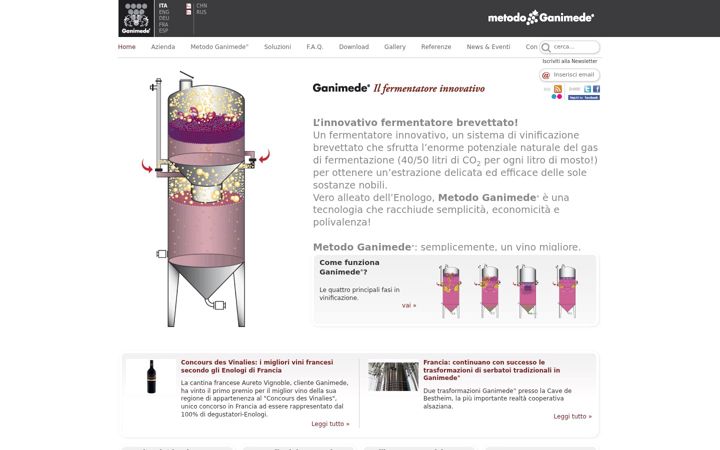Click the L'innovativo fermentatore brevettato! heading
This screenshot has width=720, height=450.
pos(415,123)
